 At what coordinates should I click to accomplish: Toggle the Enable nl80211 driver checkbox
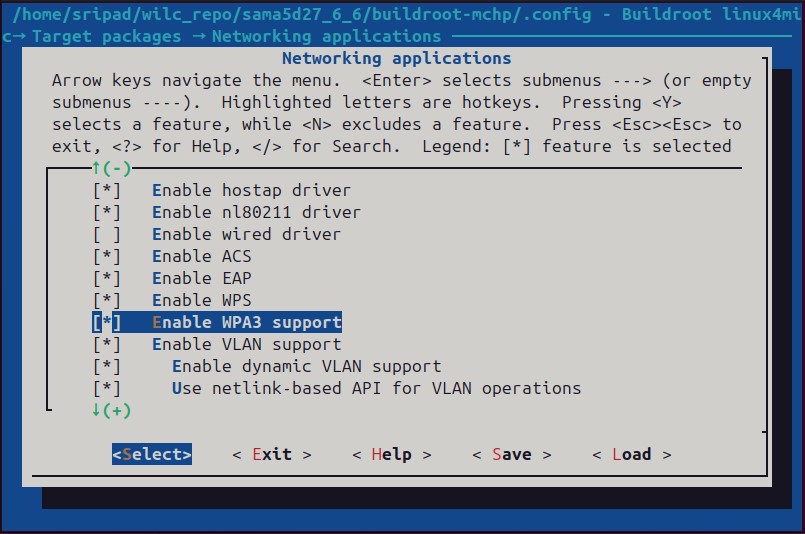pyautogui.click(x=107, y=212)
